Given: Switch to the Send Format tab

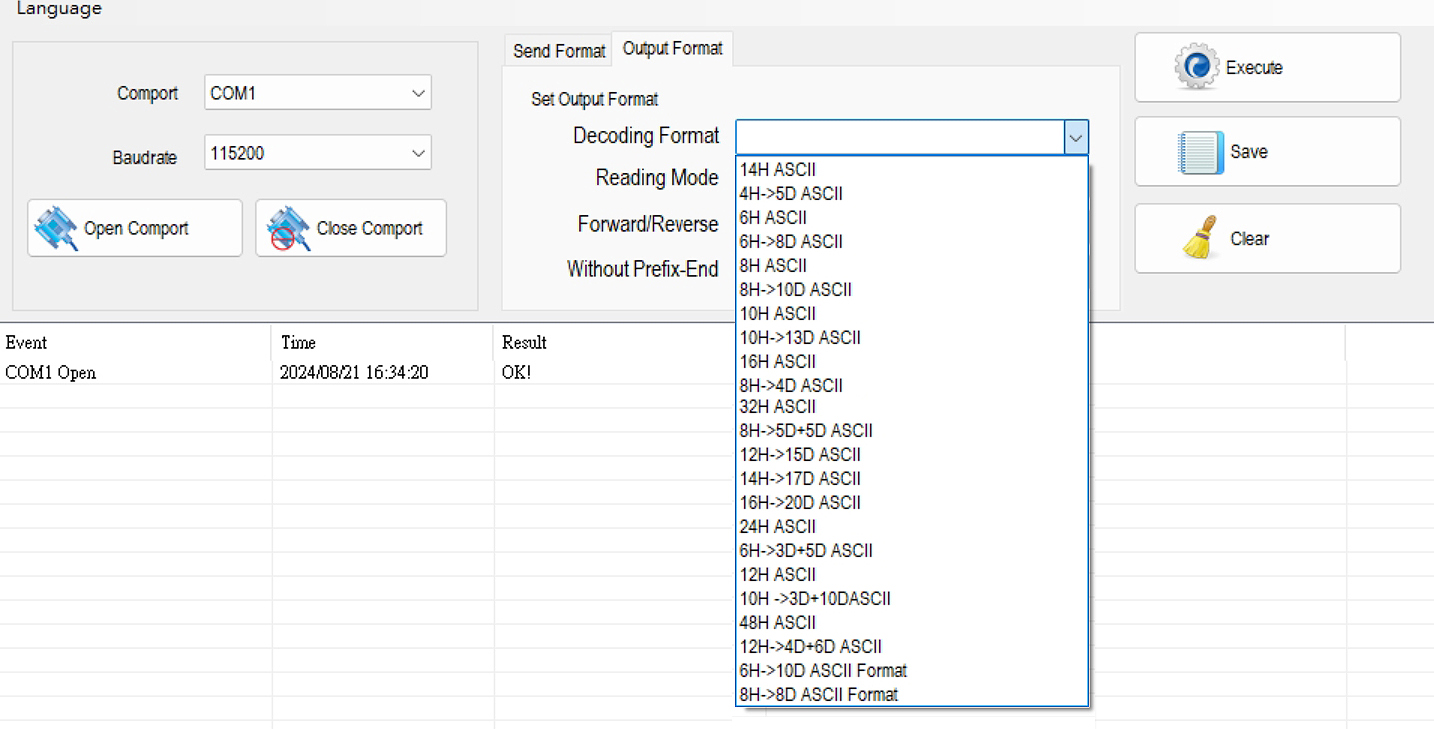Looking at the screenshot, I should pyautogui.click(x=559, y=51).
